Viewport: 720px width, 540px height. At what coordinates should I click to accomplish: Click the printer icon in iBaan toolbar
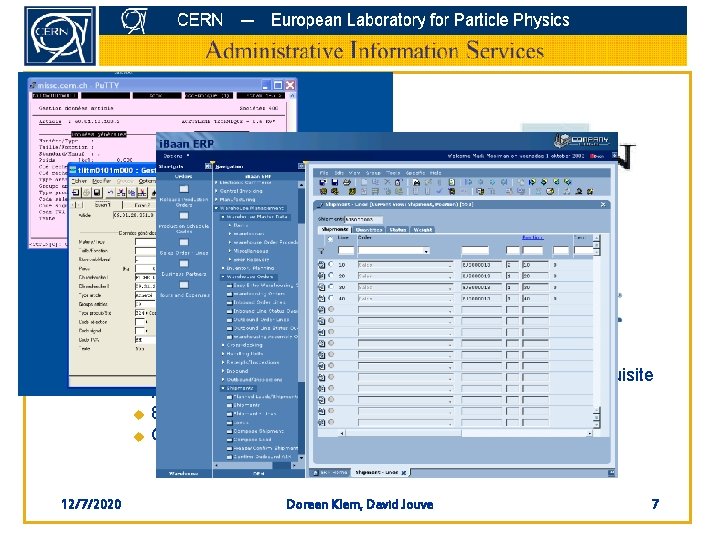346,182
